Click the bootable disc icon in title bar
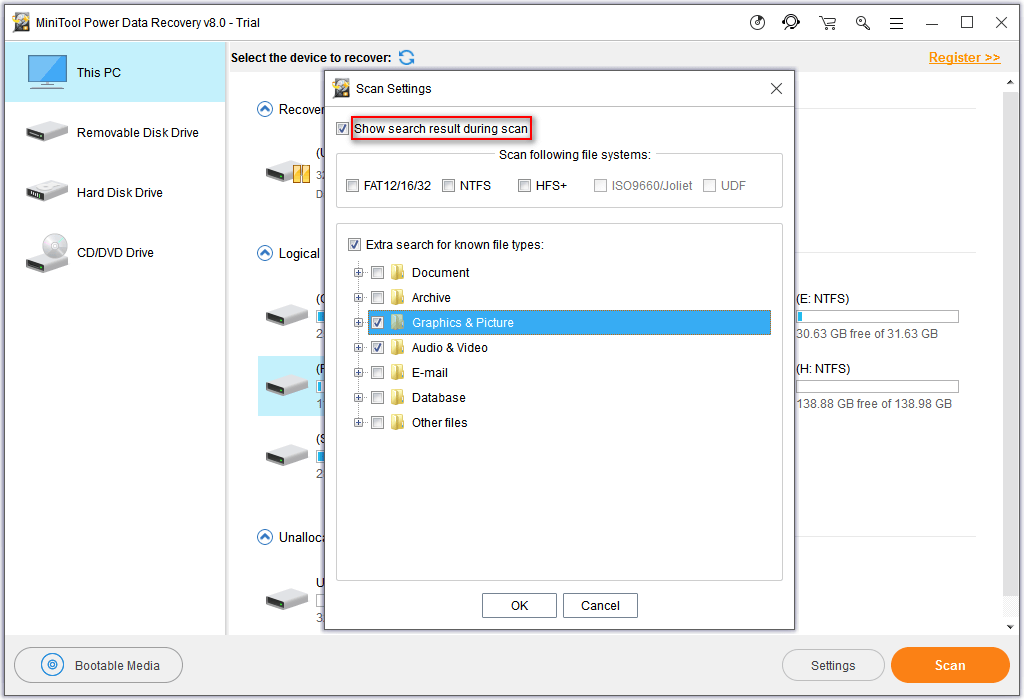 (757, 23)
